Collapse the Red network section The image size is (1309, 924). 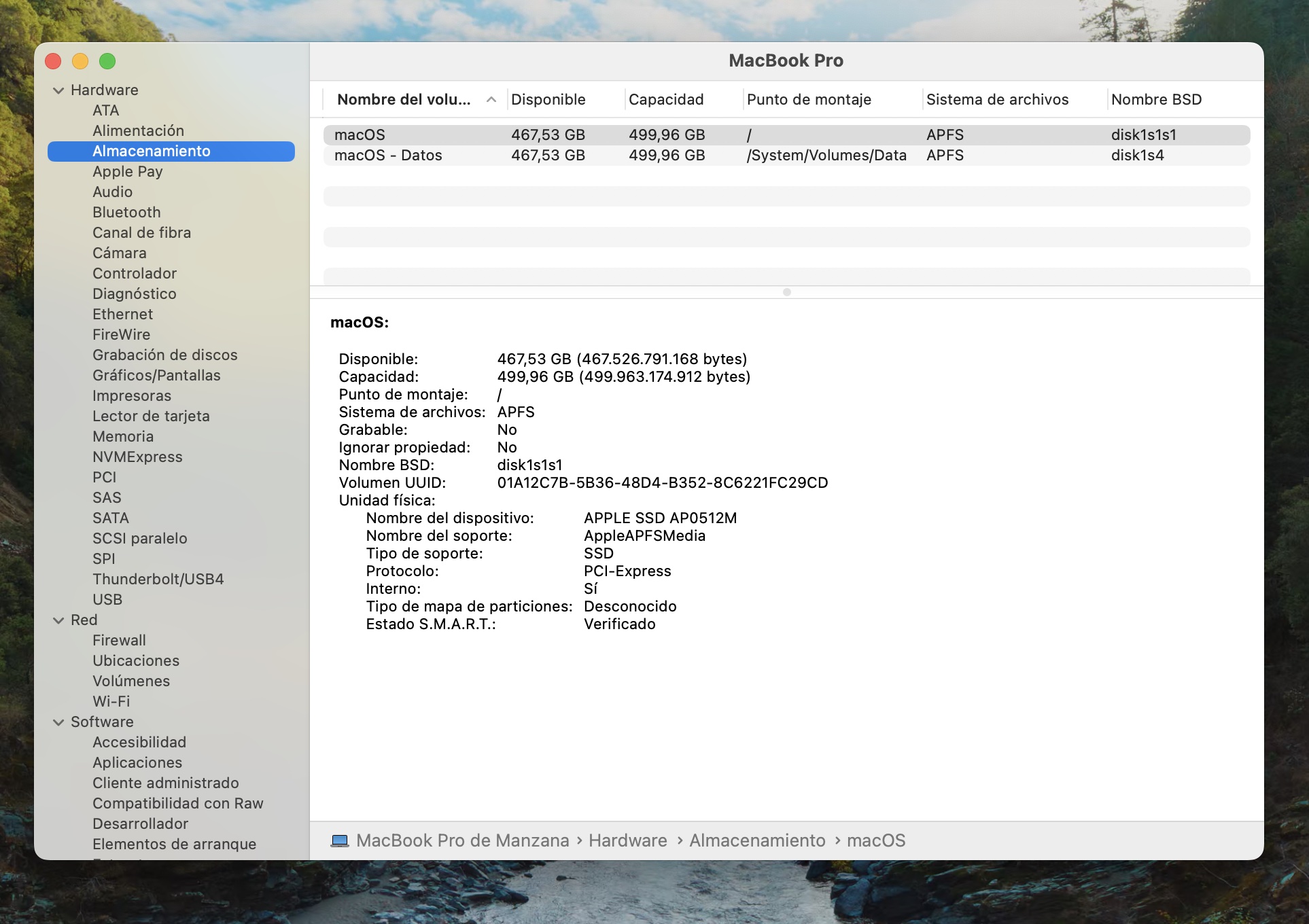(58, 620)
